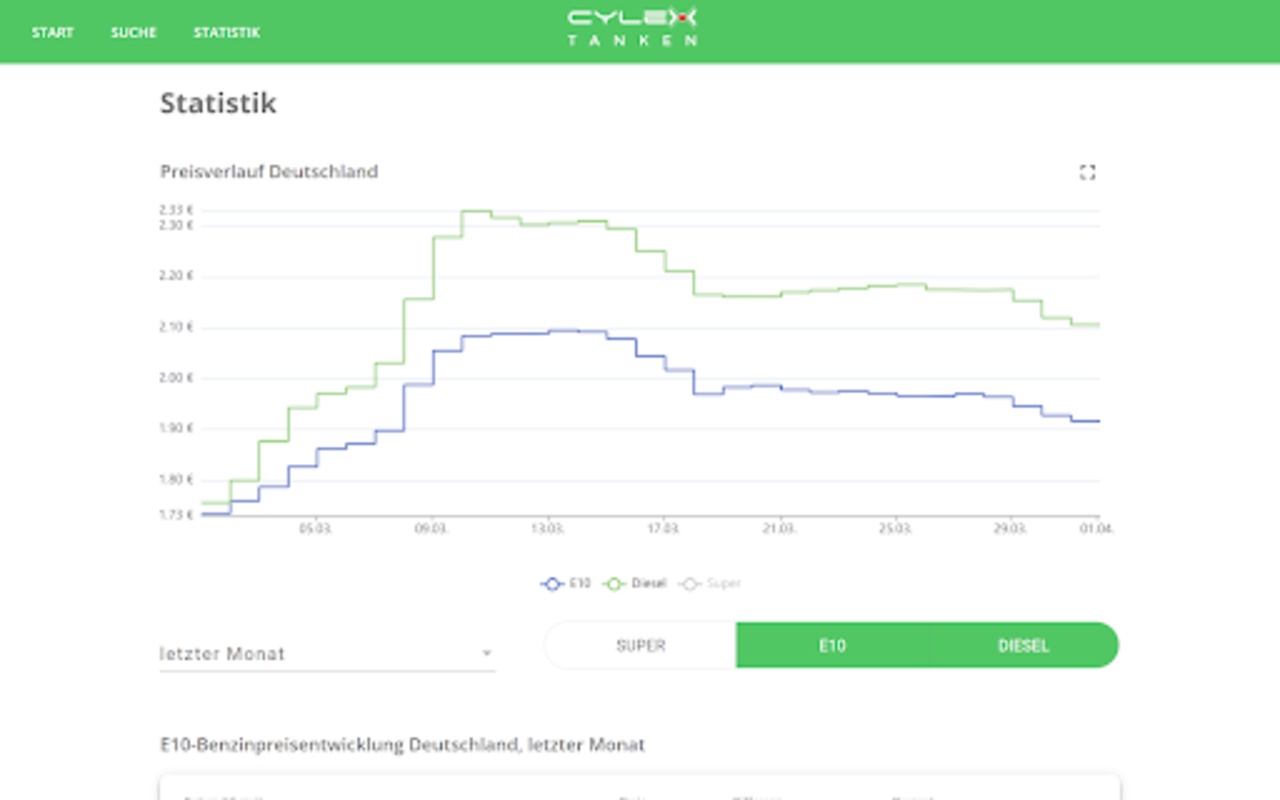Click the 2.00 € axis label
1280x800 pixels.
pos(176,378)
